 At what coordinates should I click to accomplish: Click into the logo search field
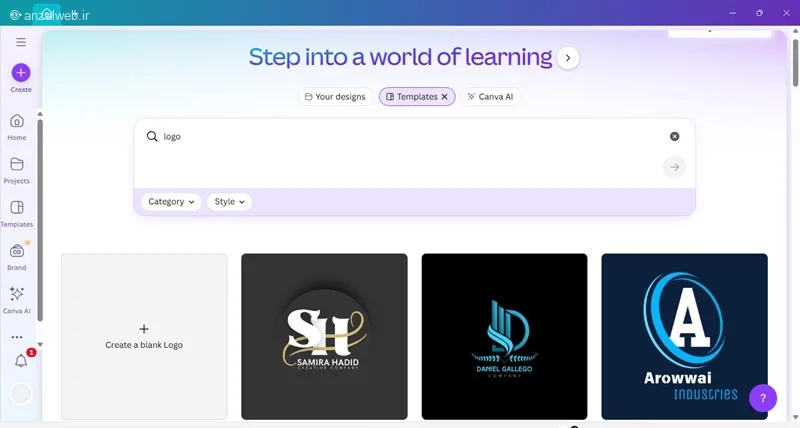tap(413, 136)
